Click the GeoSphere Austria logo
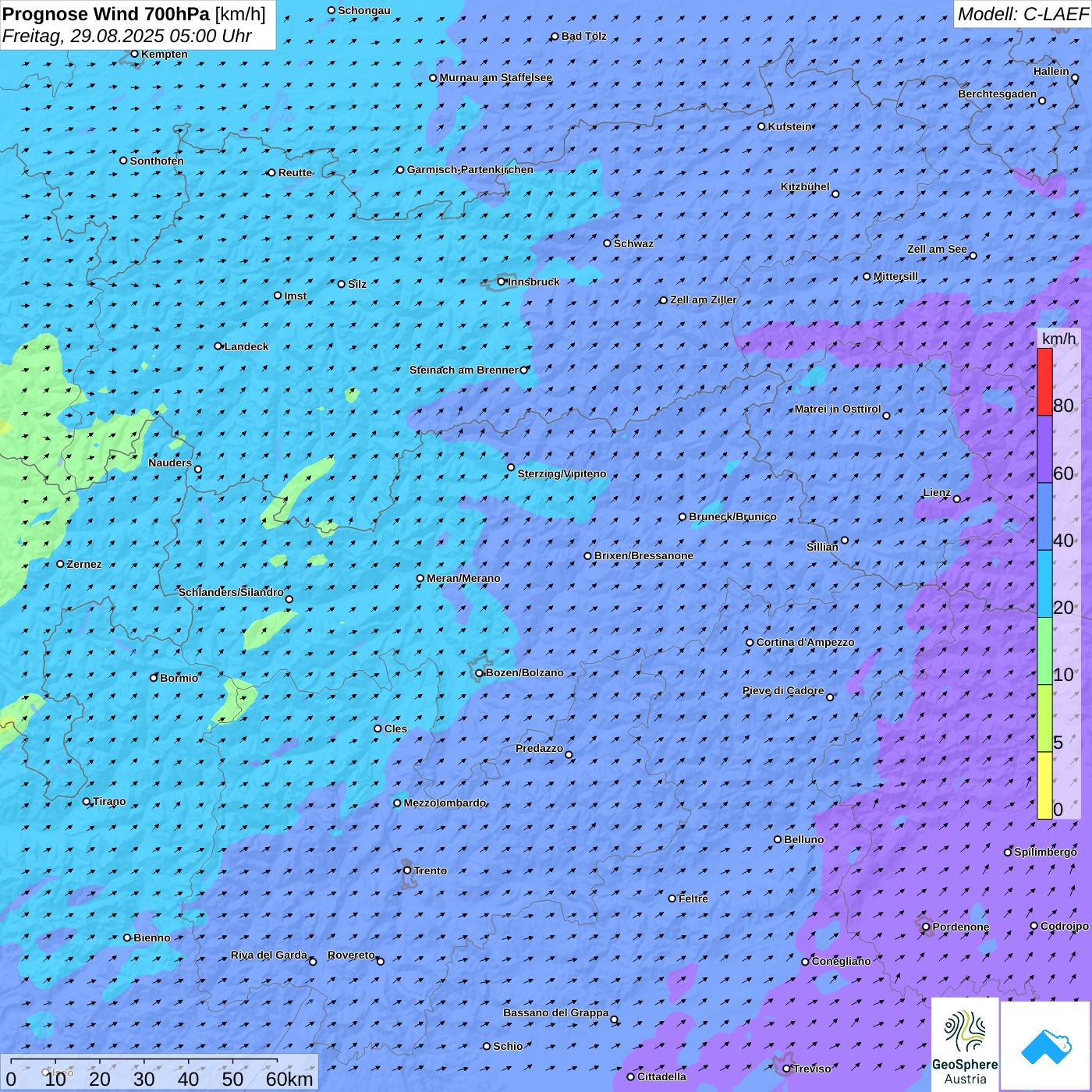 tap(965, 1046)
